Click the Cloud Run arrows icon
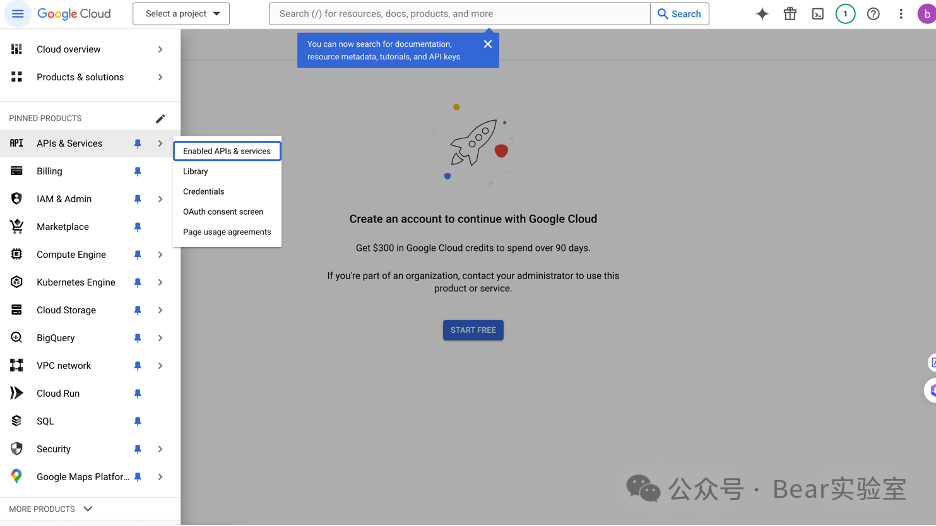 click(17, 393)
